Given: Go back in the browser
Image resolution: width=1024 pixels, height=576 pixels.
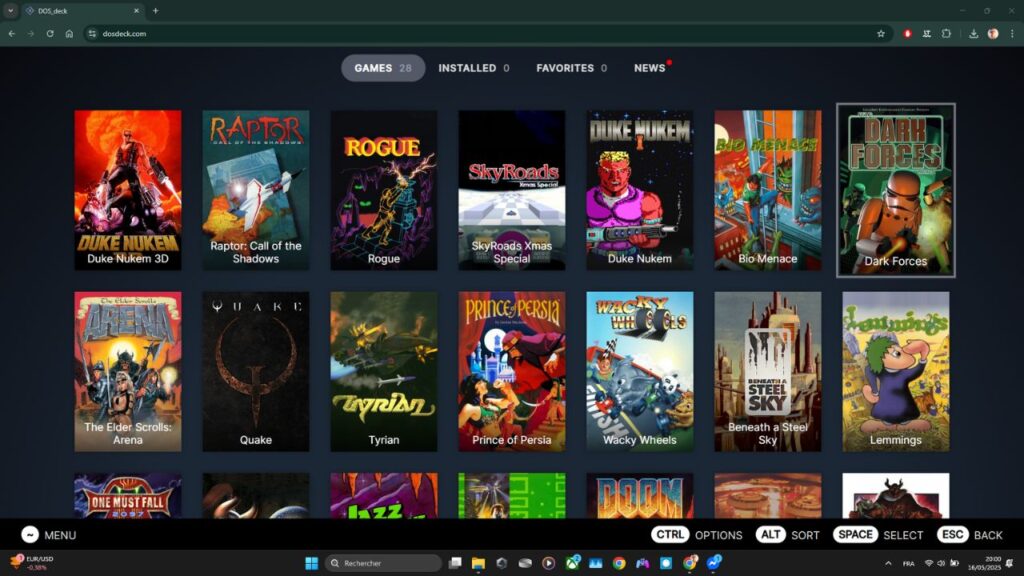Looking at the screenshot, I should [x=12, y=33].
